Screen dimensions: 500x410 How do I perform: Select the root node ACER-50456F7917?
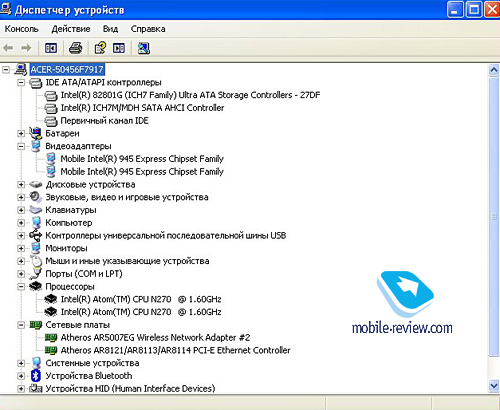(67, 69)
